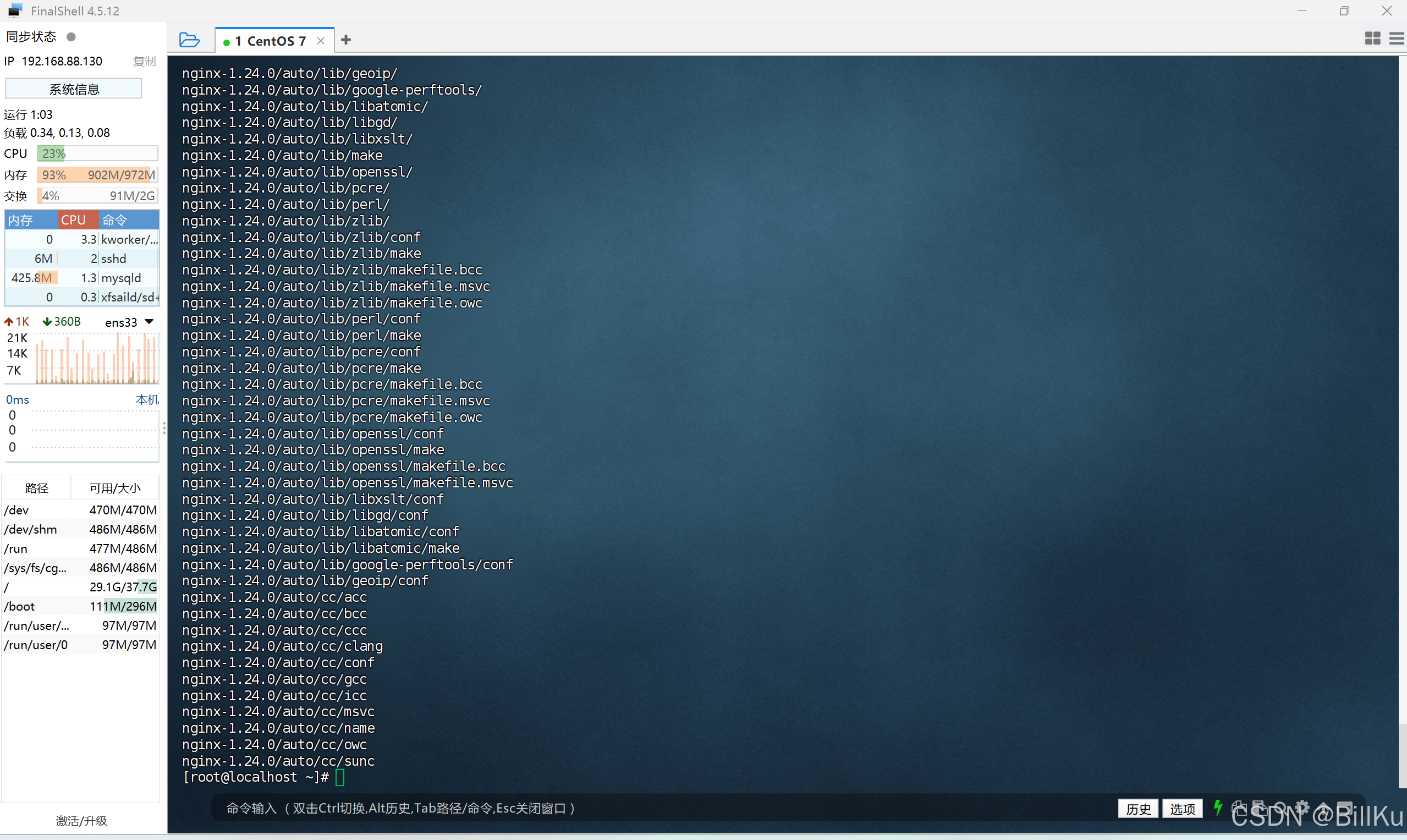Click the upload rate 1K indicator
The width and height of the screenshot is (1407, 840).
coord(17,321)
